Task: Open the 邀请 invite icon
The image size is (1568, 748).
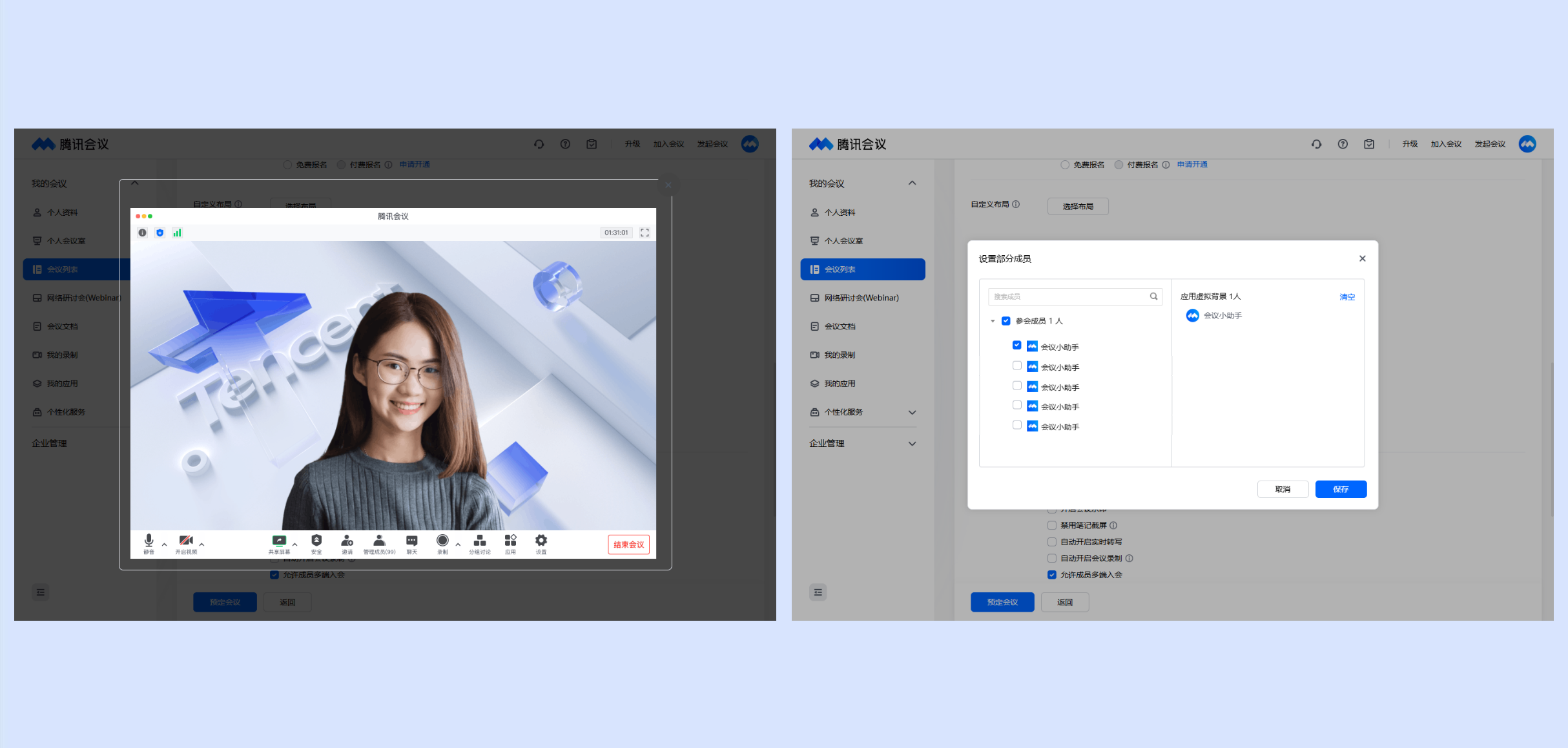Action: pos(347,543)
